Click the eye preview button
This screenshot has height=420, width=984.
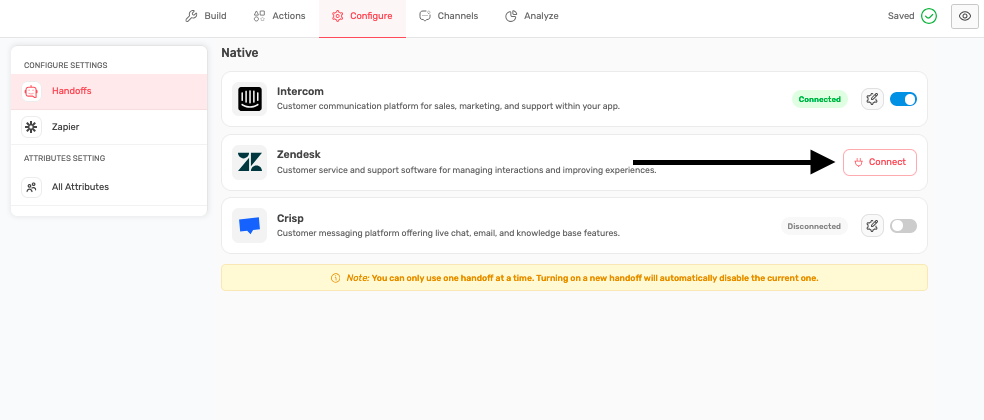point(965,16)
